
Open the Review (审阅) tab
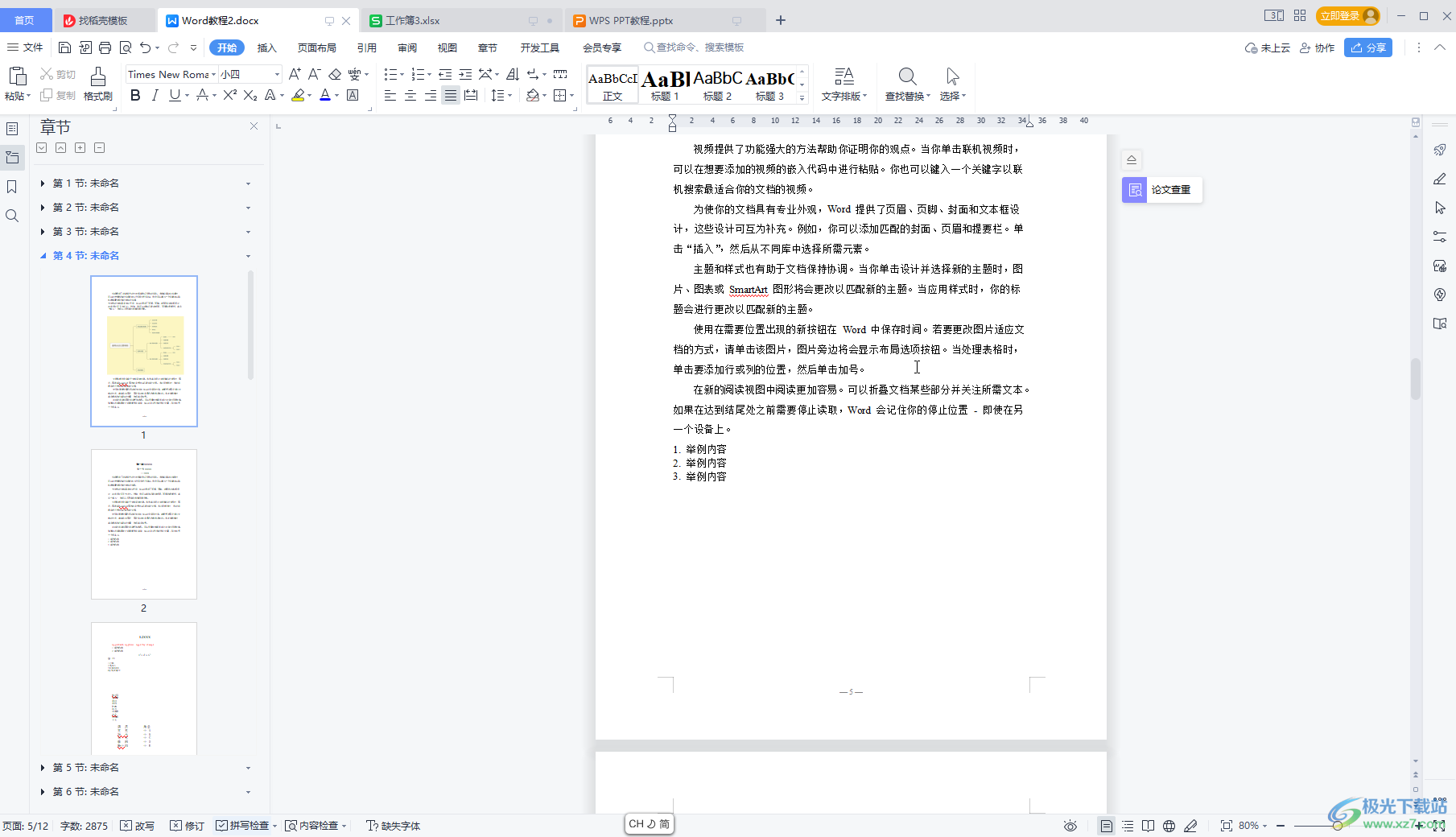tap(407, 47)
